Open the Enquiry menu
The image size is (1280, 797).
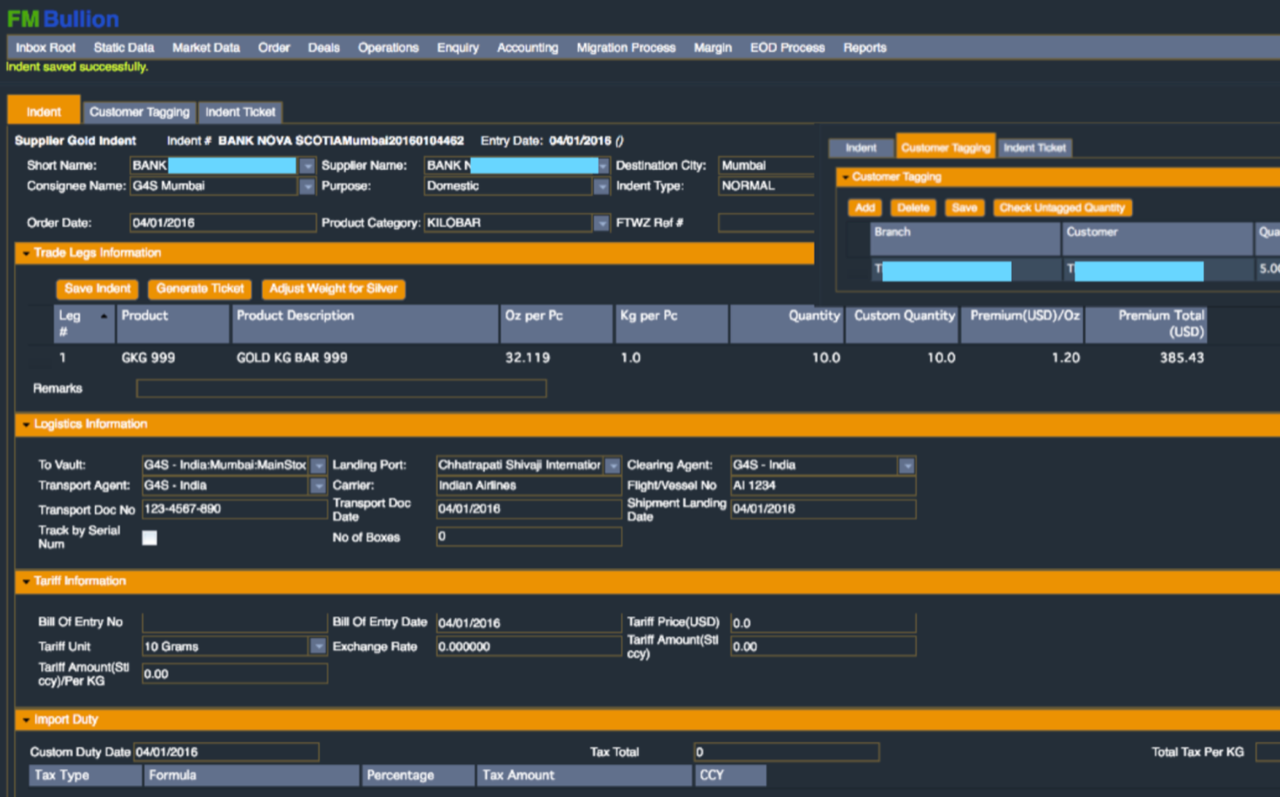458,47
